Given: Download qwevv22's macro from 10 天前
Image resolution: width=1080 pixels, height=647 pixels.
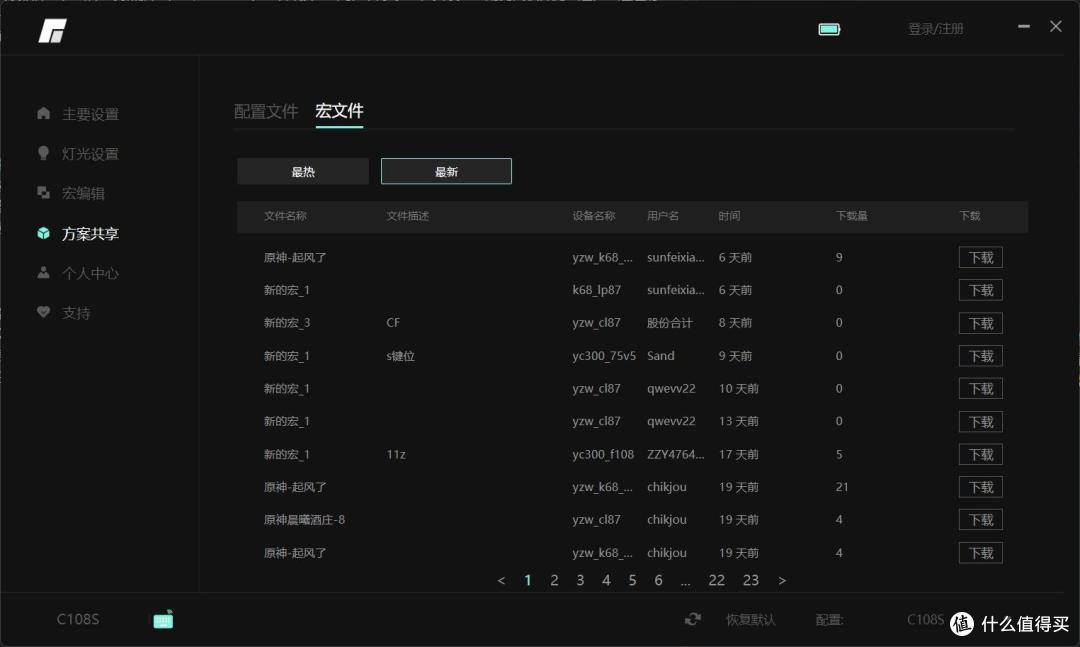Looking at the screenshot, I should [981, 389].
